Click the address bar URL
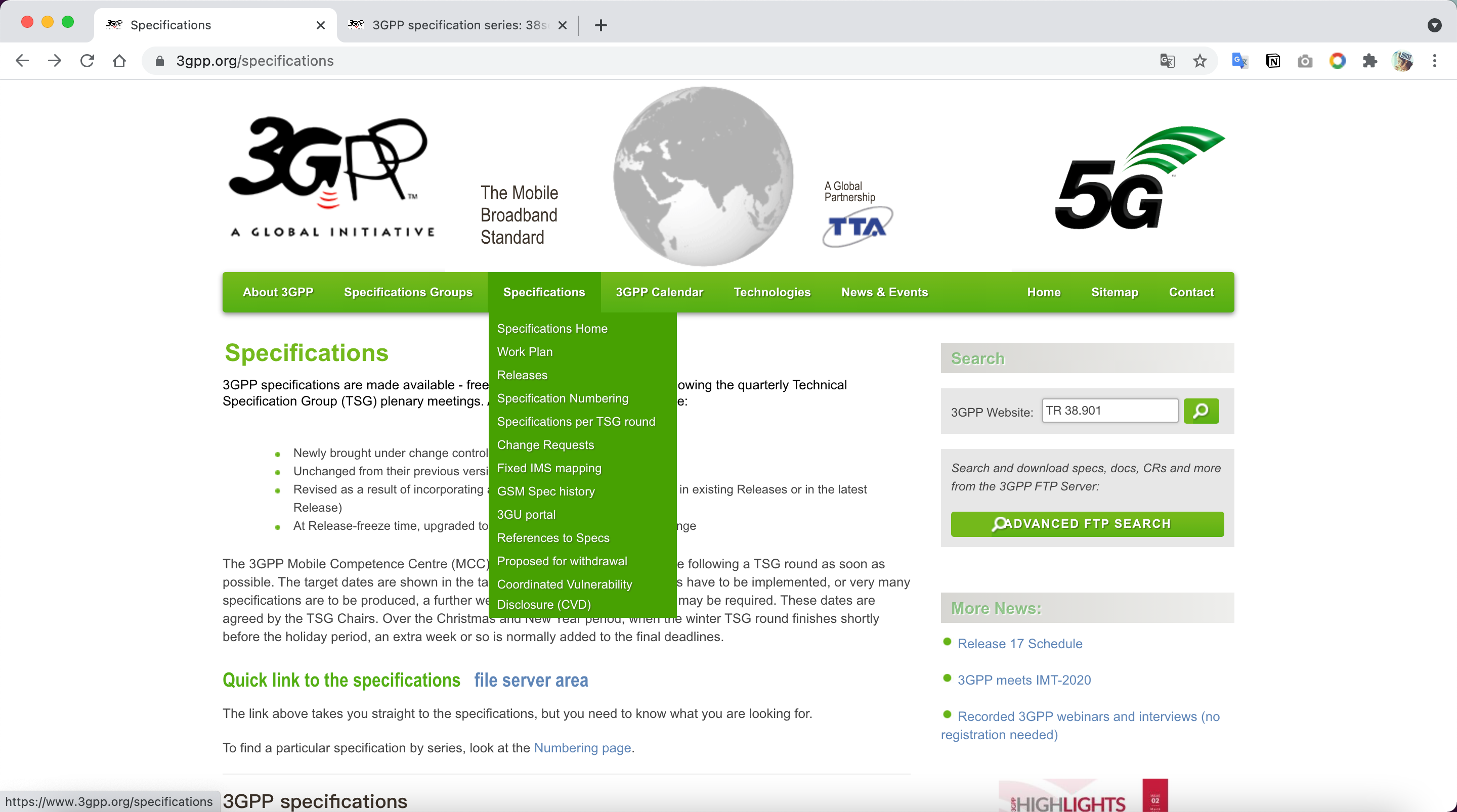The height and width of the screenshot is (812, 1457). click(254, 61)
